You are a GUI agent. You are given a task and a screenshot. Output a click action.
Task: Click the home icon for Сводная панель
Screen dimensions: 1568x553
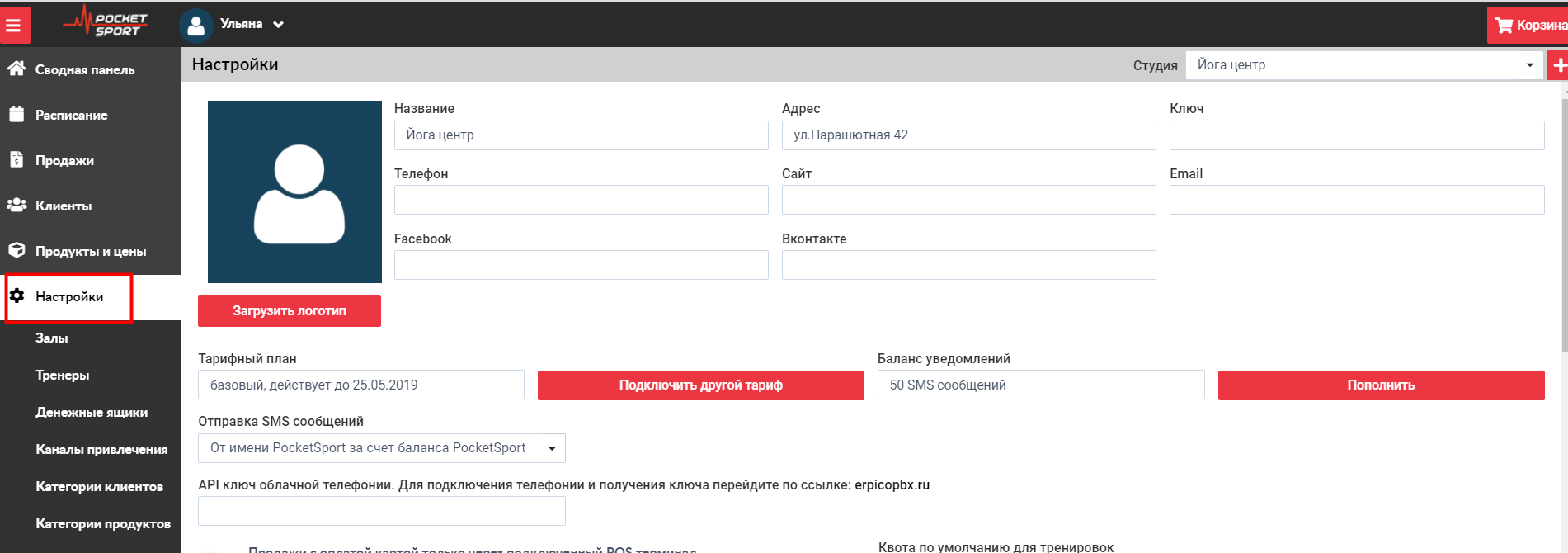[x=16, y=69]
